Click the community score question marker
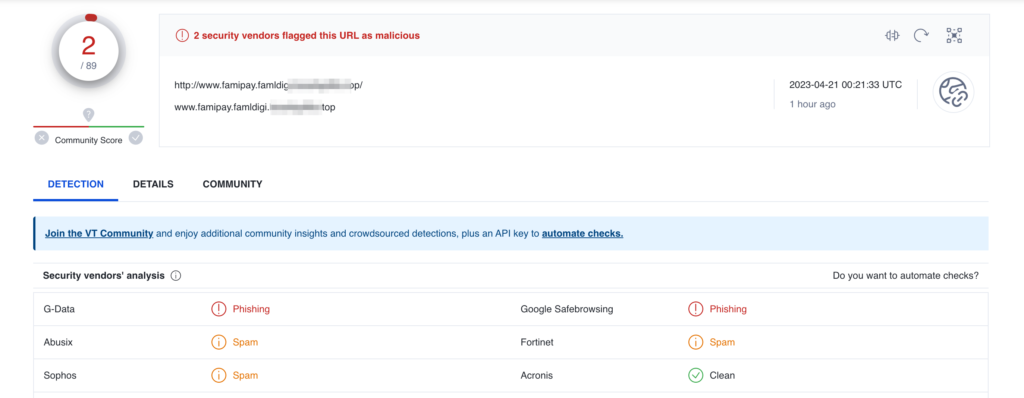Viewport: 1024px width, 398px height. [89, 115]
